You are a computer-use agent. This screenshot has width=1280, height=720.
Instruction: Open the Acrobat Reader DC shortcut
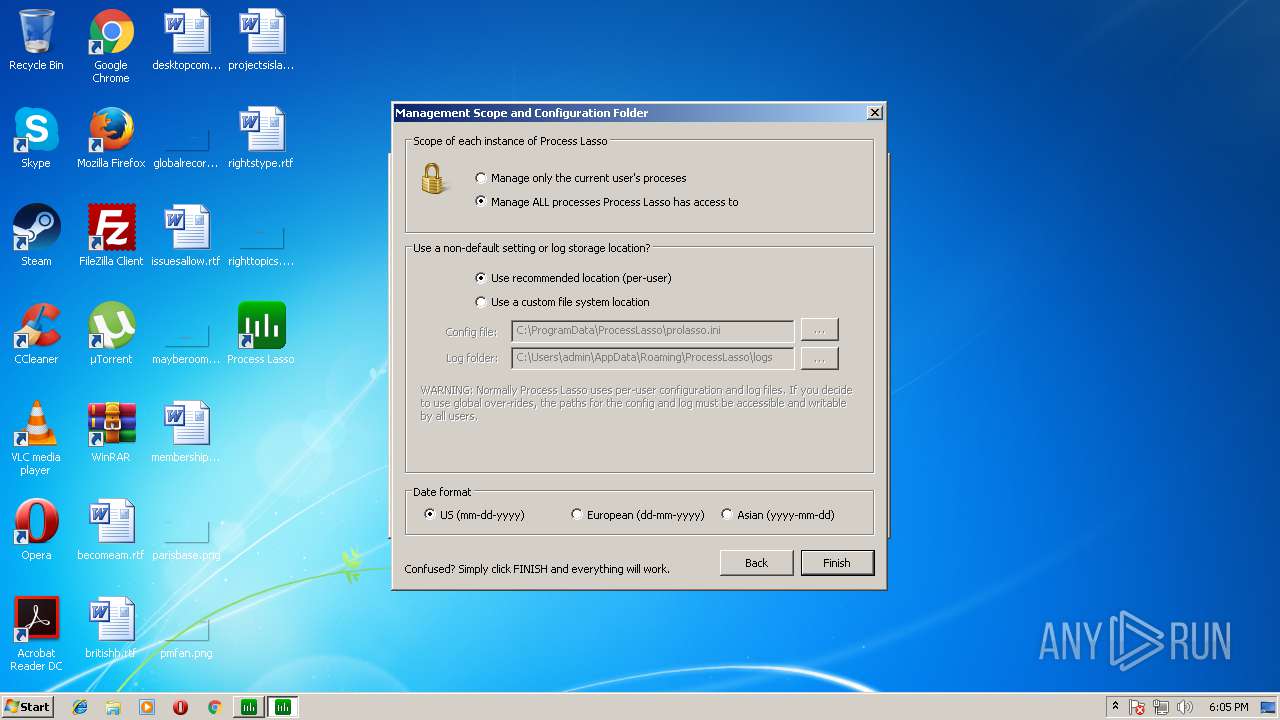(x=36, y=634)
